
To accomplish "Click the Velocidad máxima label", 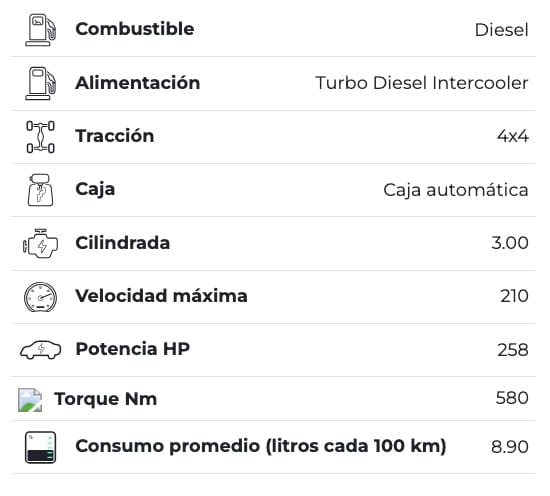I will coord(161,296).
